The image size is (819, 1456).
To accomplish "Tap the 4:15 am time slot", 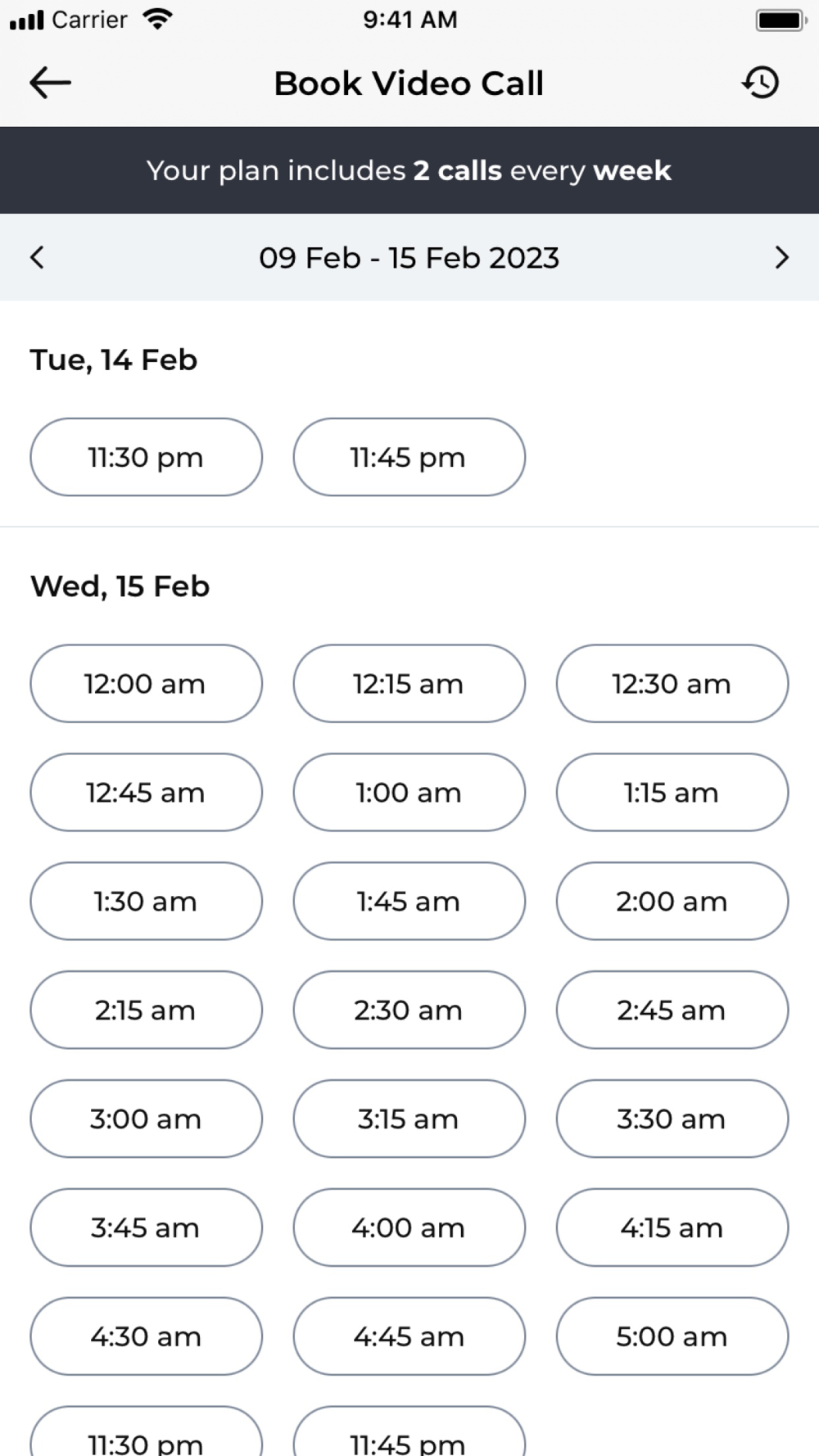I will [672, 1228].
